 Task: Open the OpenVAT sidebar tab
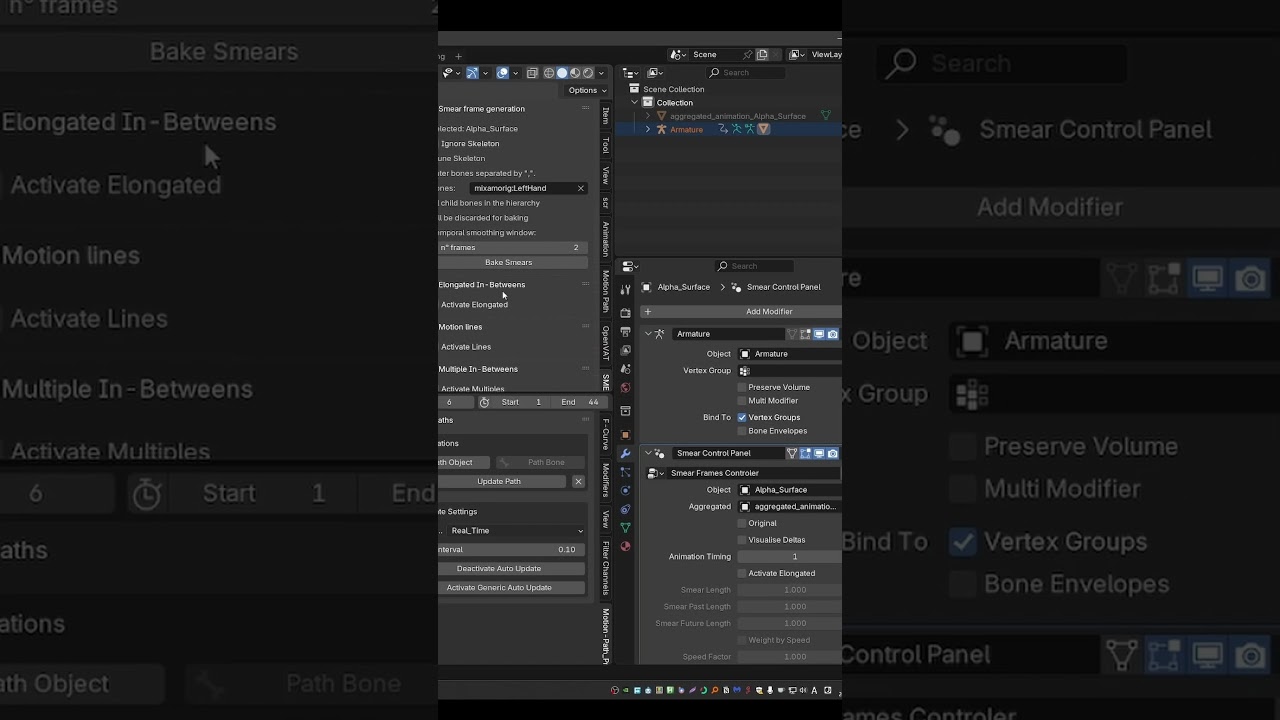coord(605,344)
